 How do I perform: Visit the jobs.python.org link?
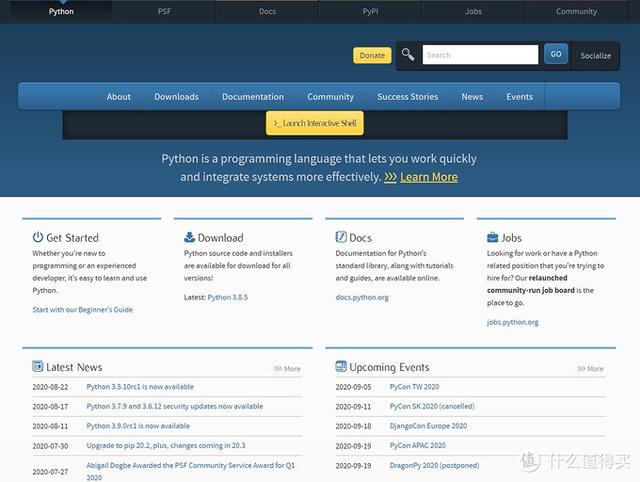(x=513, y=322)
